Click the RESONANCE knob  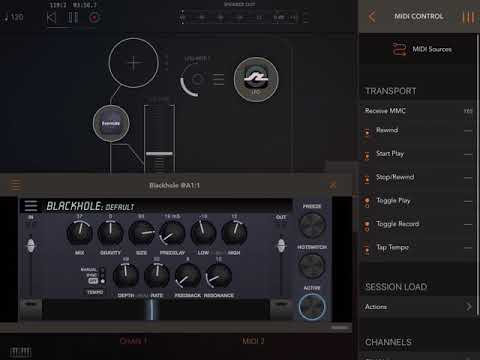(x=219, y=276)
